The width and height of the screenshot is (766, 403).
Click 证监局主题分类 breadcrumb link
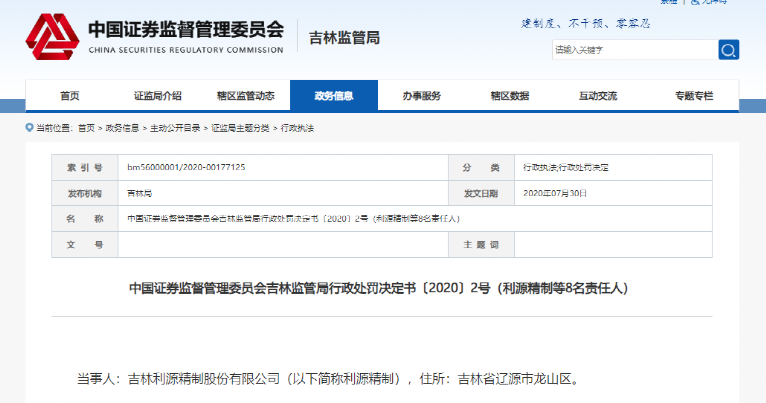240,128
